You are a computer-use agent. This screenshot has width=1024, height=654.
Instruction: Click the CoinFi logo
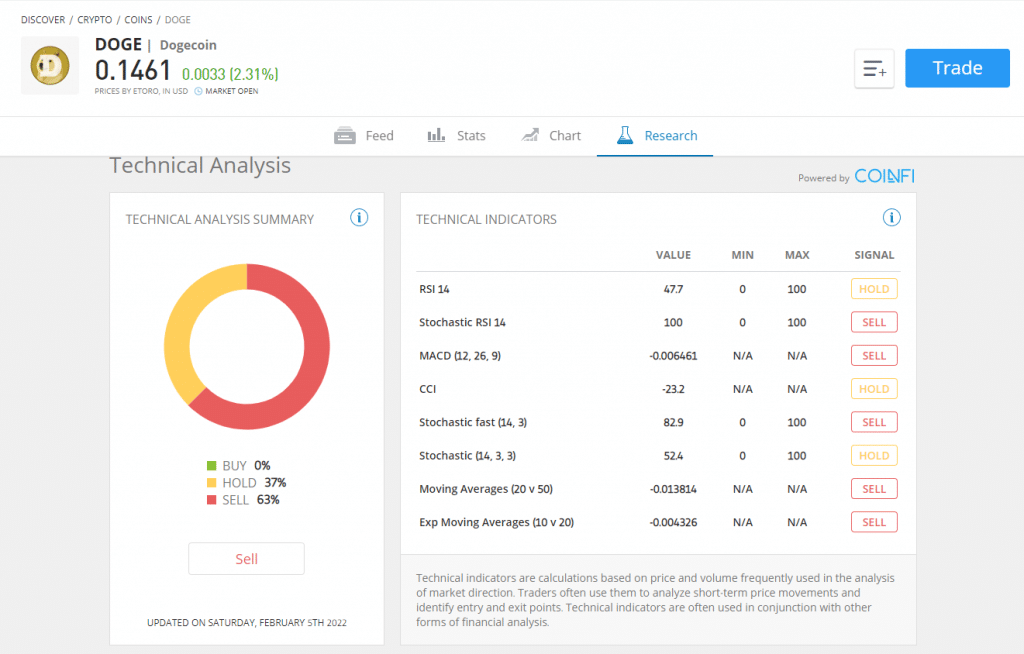[x=884, y=176]
